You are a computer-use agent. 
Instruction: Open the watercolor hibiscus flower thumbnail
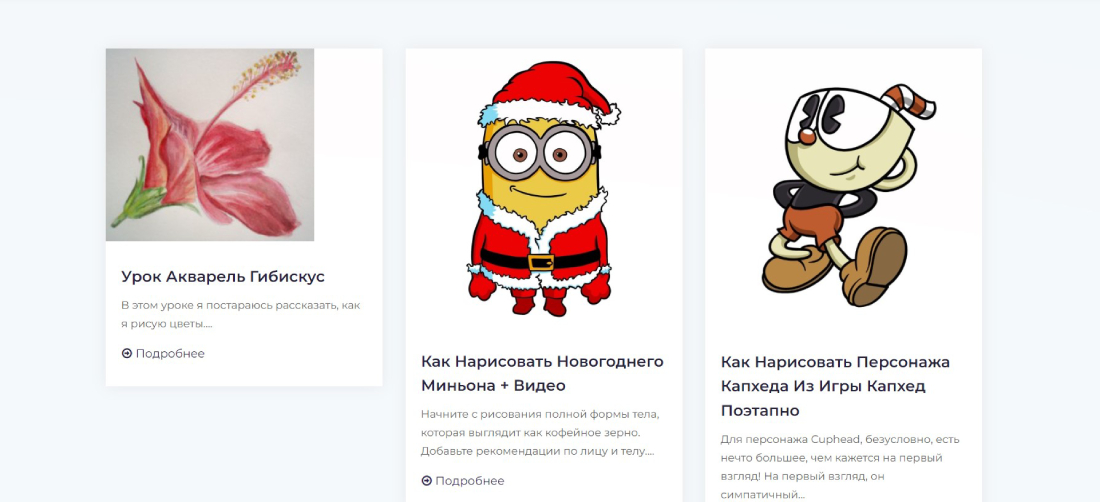[210, 144]
